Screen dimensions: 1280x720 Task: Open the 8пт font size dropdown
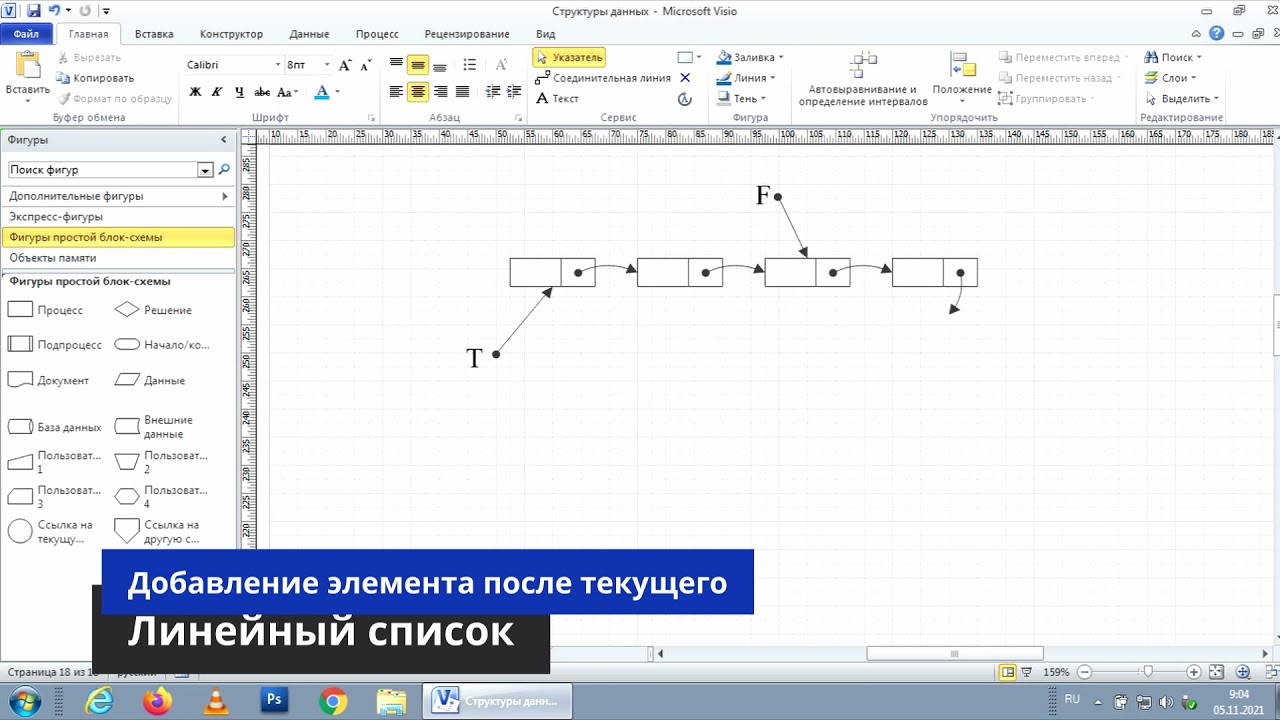click(326, 65)
